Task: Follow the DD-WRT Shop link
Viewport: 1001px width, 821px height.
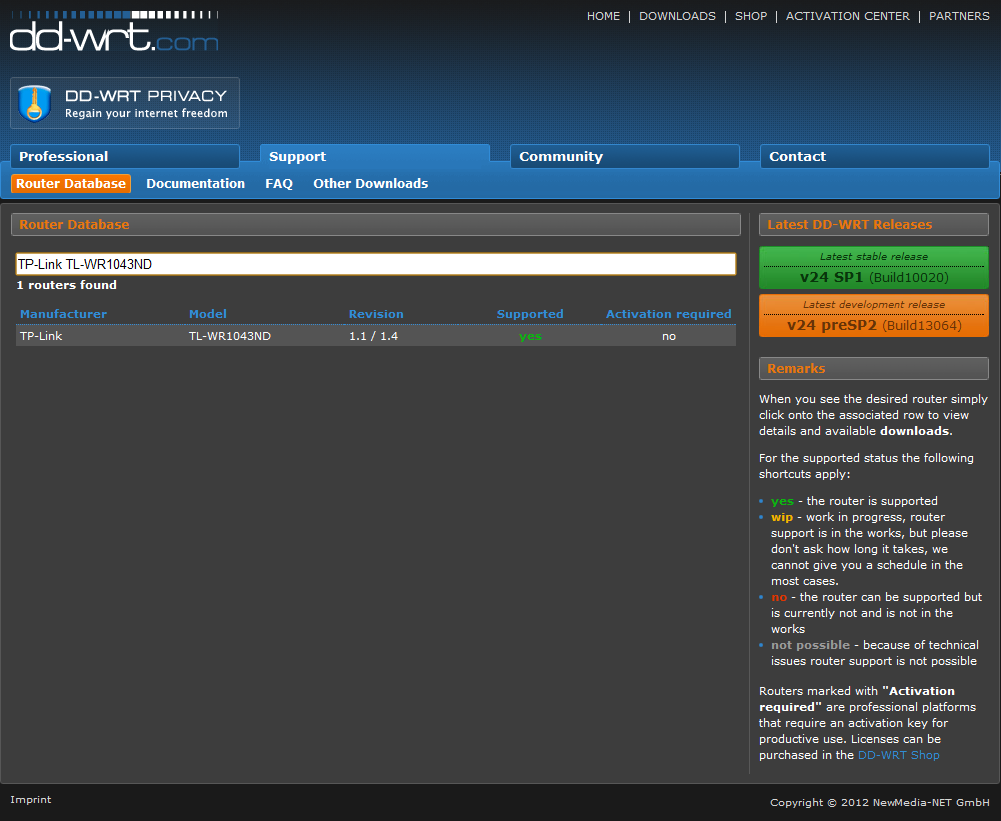Action: (x=898, y=755)
